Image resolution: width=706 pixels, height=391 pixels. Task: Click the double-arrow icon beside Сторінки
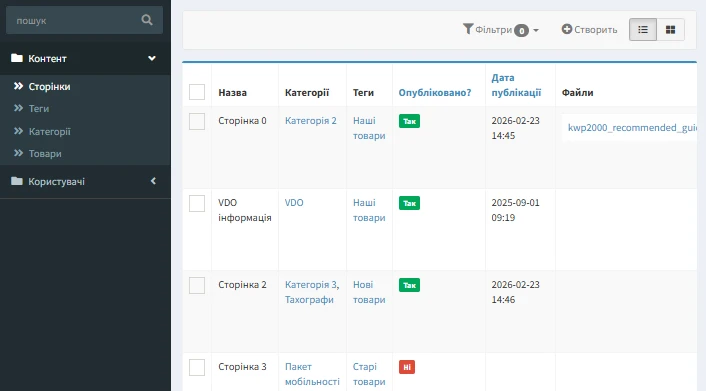click(x=18, y=86)
